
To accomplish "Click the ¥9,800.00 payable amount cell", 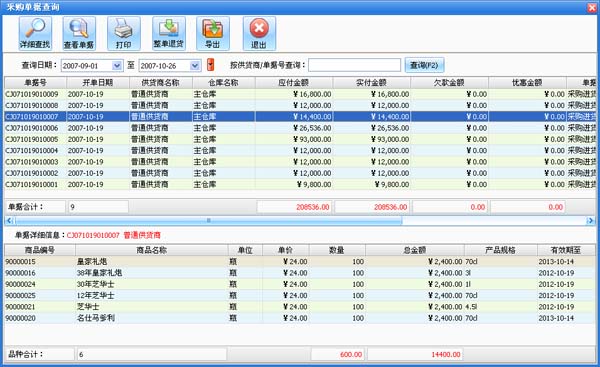I will coord(294,184).
